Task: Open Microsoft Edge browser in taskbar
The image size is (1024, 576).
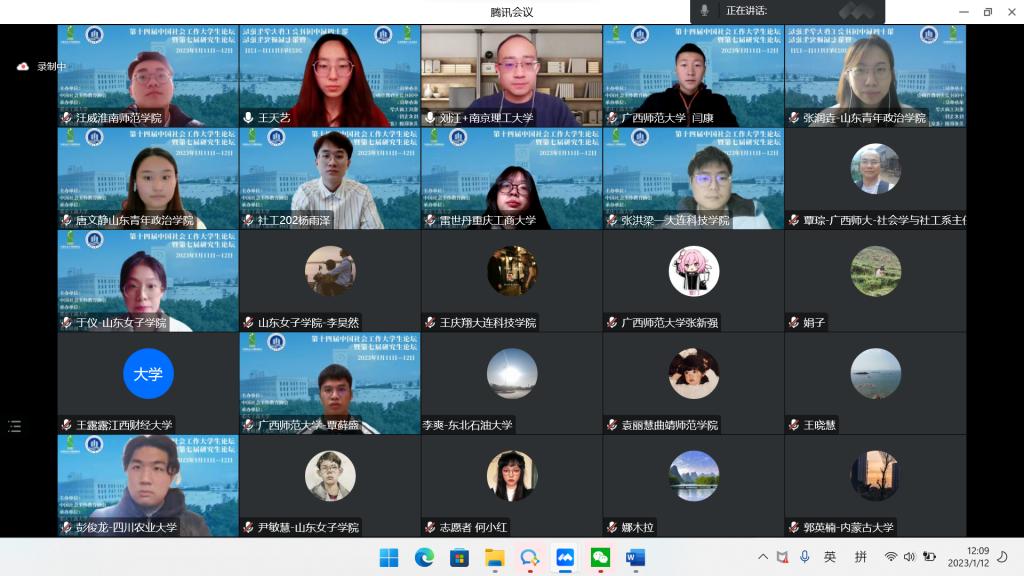Action: 424,557
